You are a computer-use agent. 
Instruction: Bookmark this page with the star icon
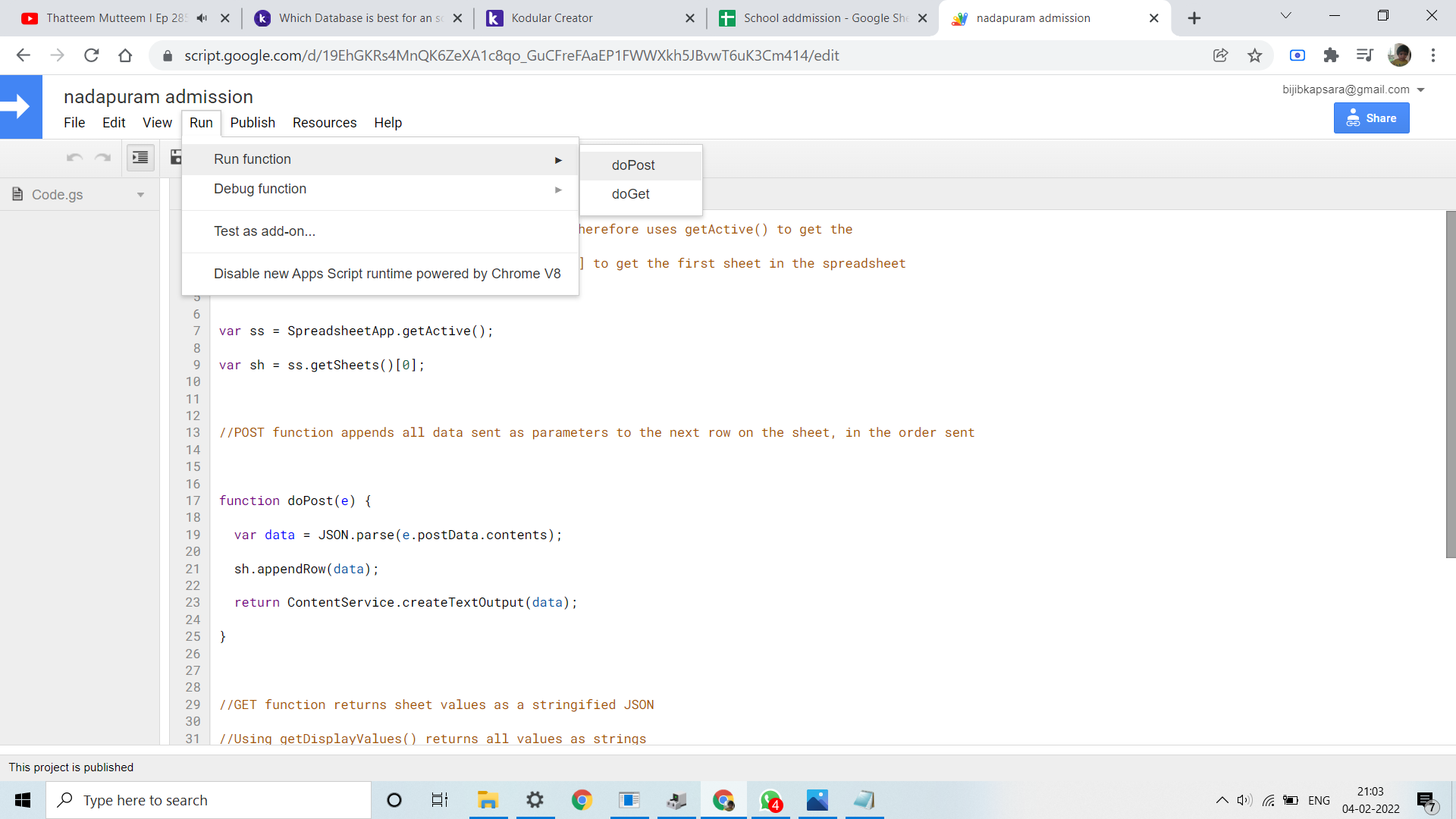click(x=1255, y=55)
